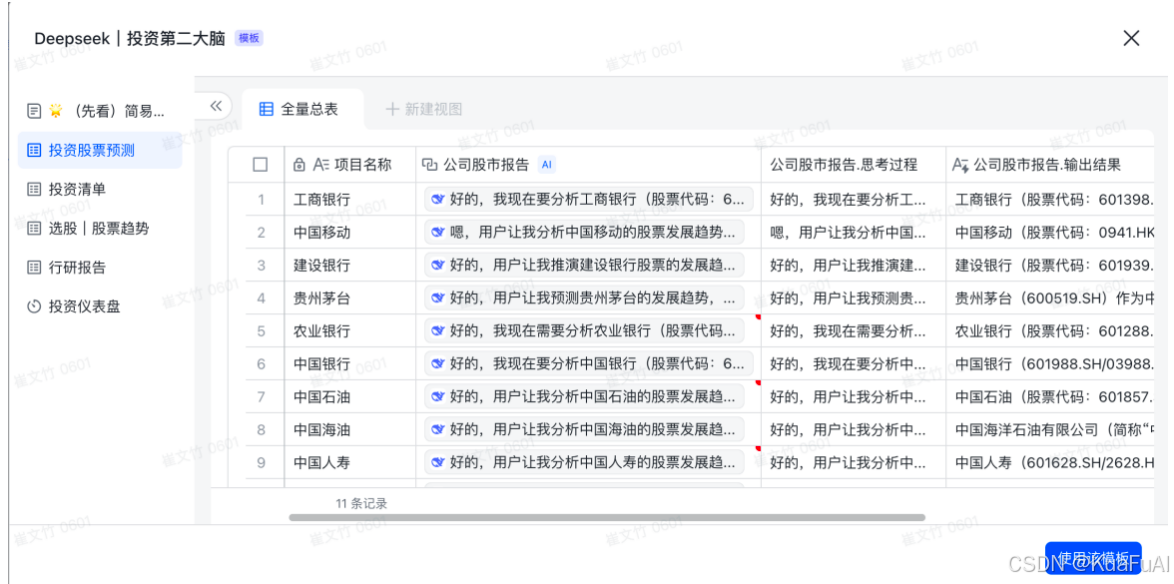Image resolution: width=1174 pixels, height=584 pixels.
Task: Click the 11 条记录 record count
Action: (362, 503)
